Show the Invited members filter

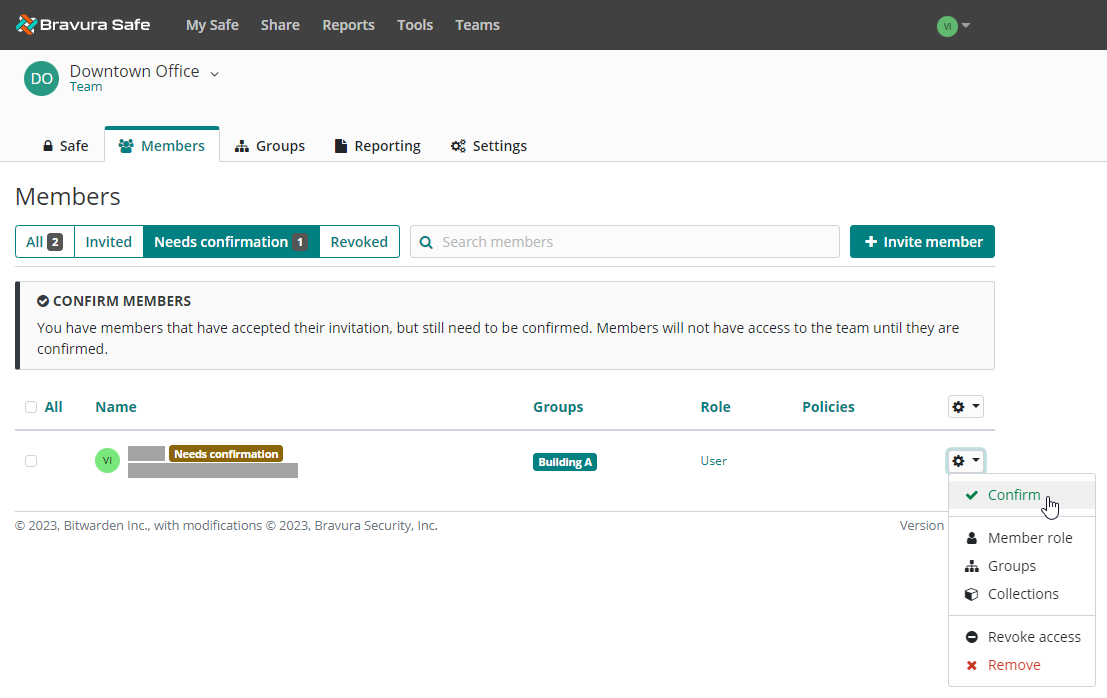108,242
